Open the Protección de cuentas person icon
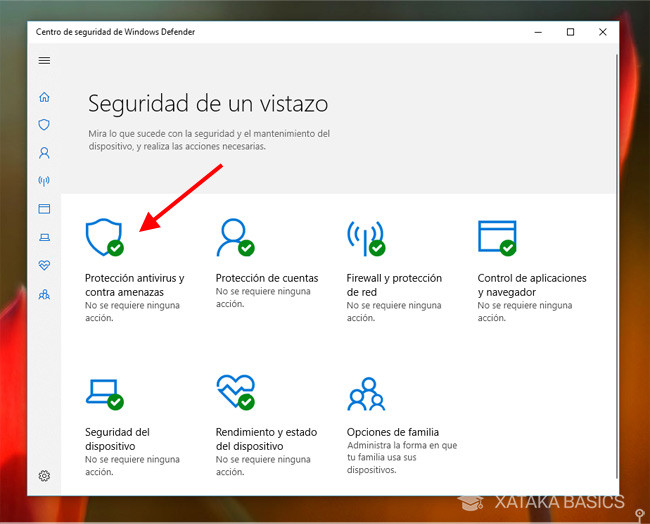This screenshot has height=524, width=650. pos(234,237)
